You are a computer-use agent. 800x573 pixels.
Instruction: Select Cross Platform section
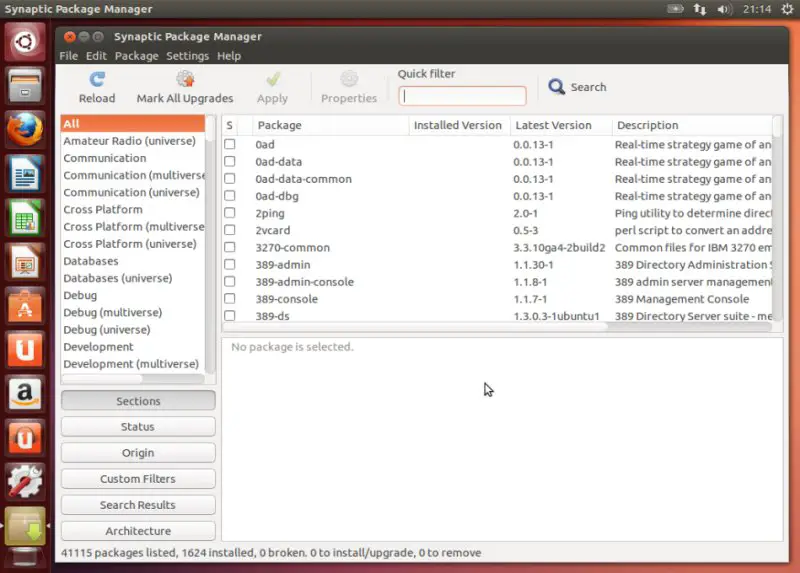[x=133, y=209]
